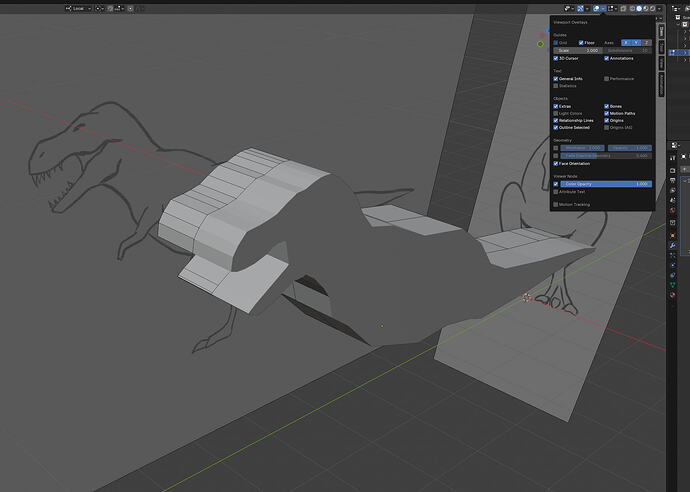Toggle the Y axis line button
Viewport: 690px width, 492px height.
[x=636, y=43]
